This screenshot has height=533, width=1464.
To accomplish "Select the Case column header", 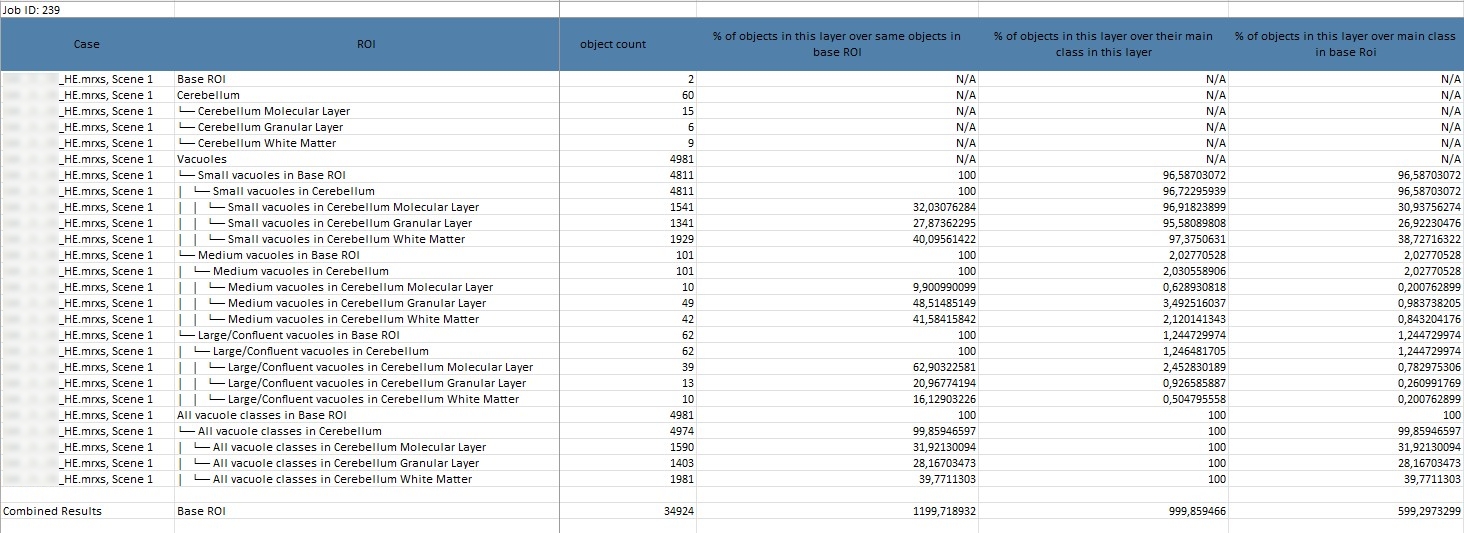I will [x=87, y=44].
